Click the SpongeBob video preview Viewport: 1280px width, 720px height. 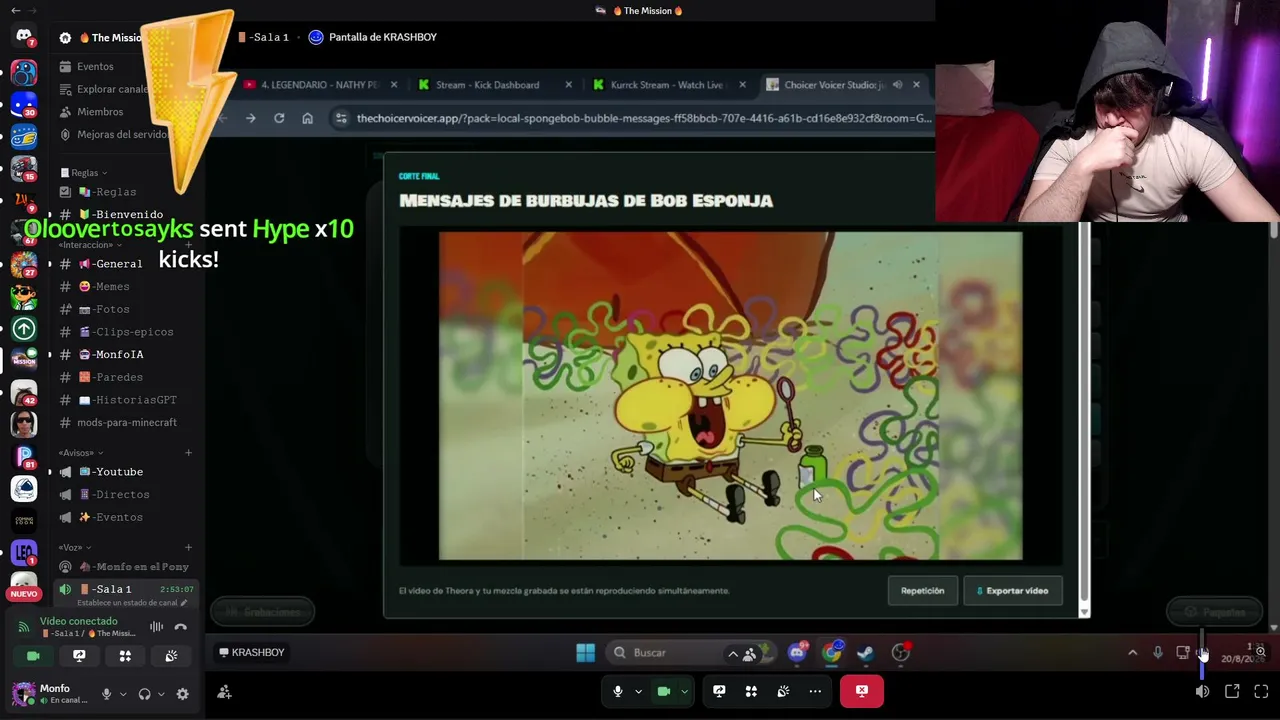(x=730, y=396)
